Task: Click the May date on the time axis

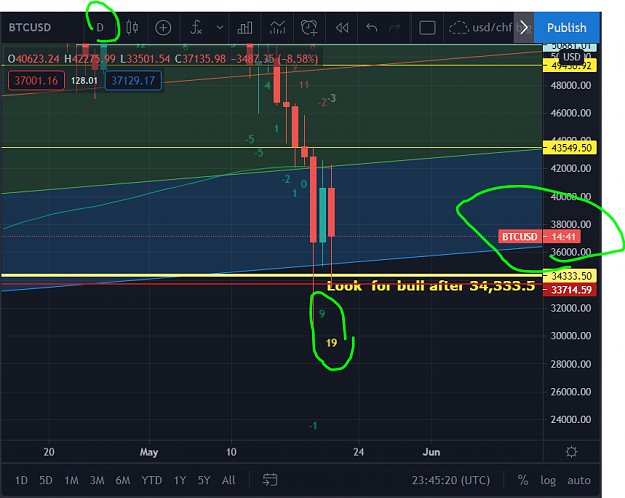Action: 149,452
